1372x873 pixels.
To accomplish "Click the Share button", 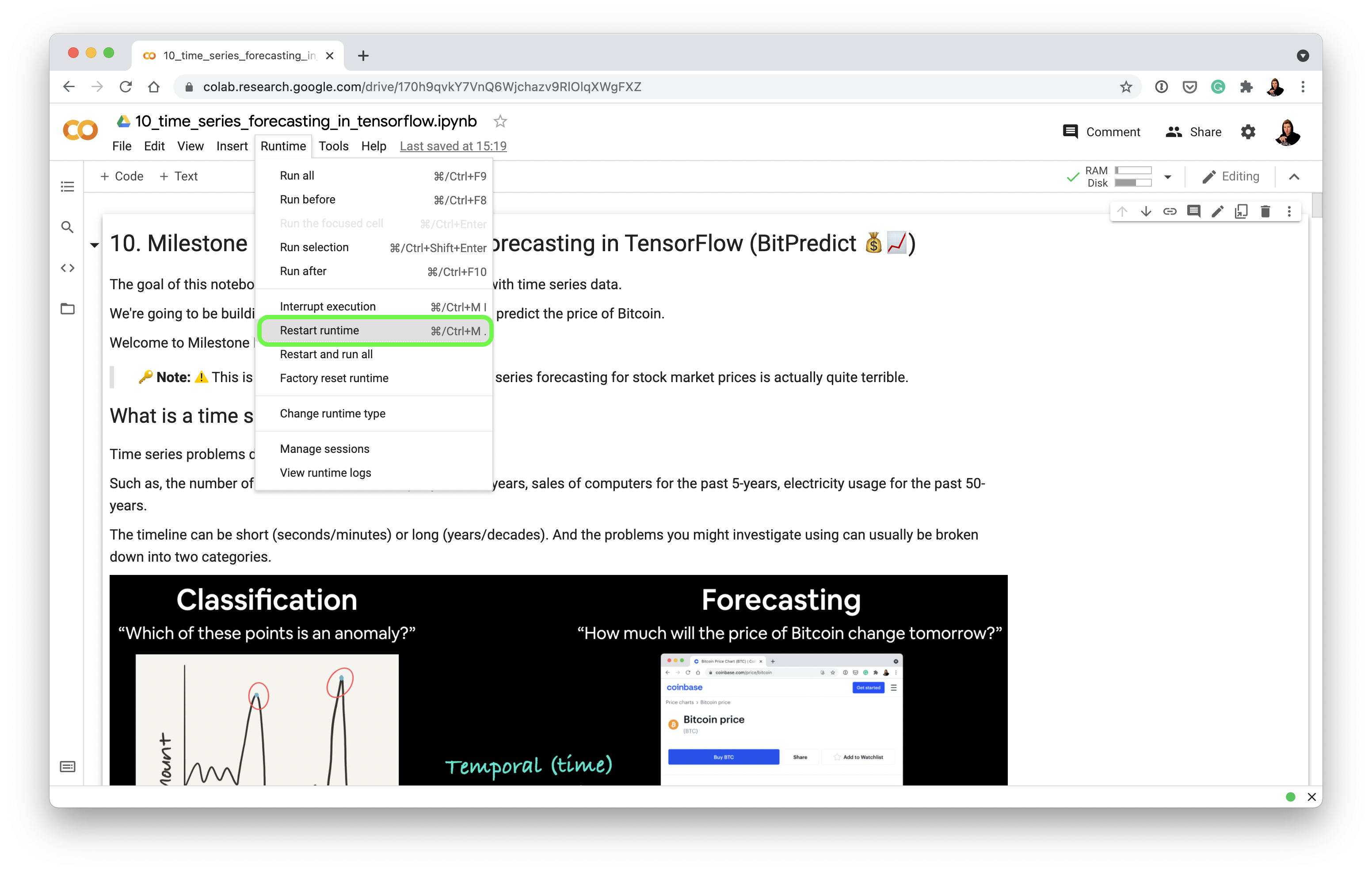I will tap(1193, 132).
